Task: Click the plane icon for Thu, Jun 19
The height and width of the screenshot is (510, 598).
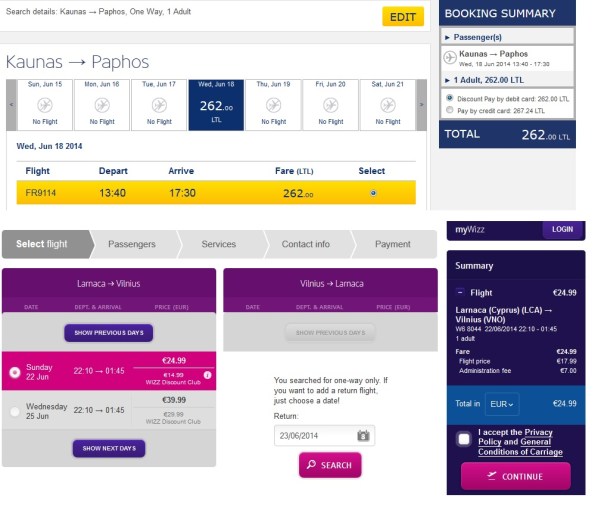Action: (273, 105)
